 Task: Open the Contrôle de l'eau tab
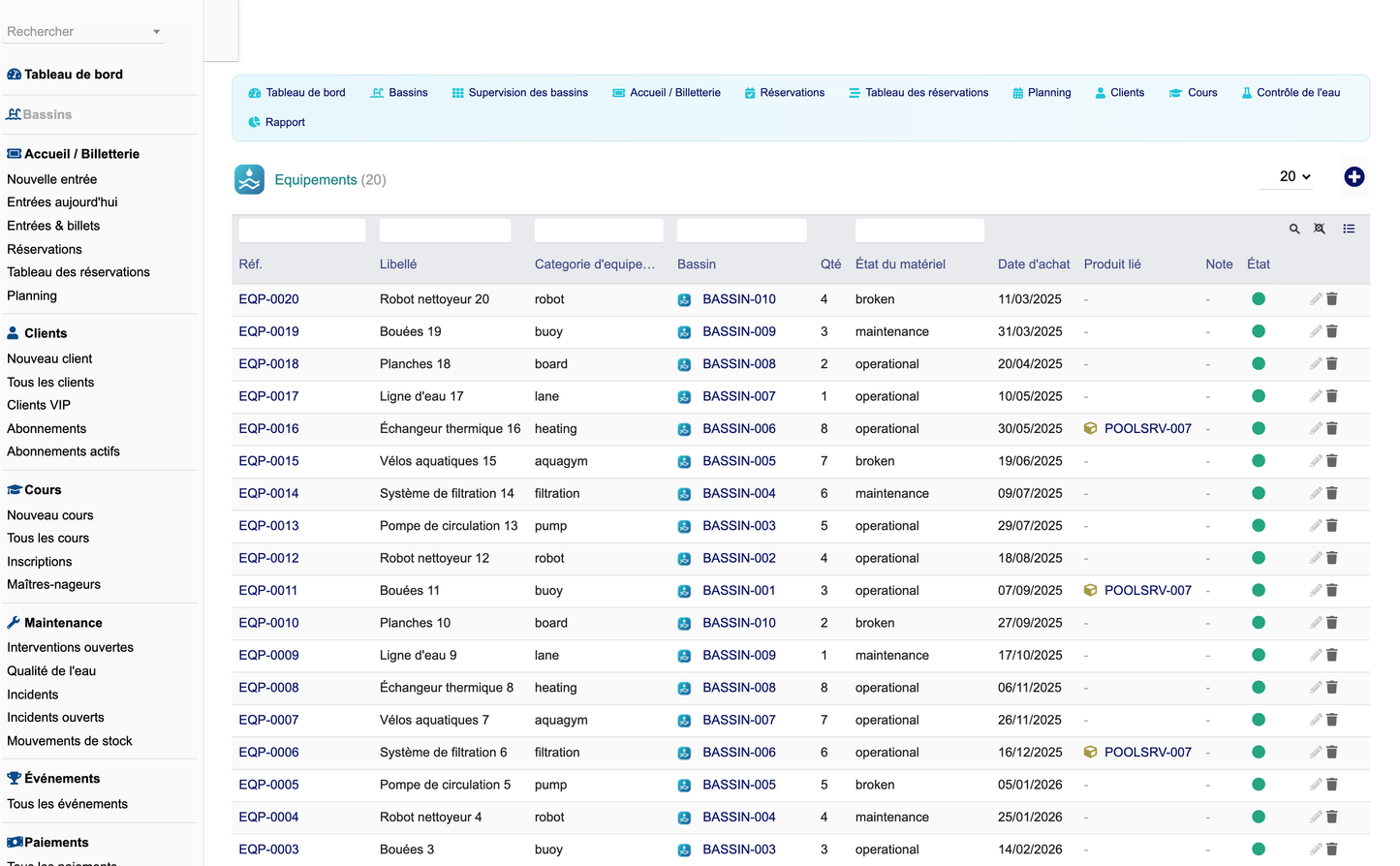click(1291, 93)
